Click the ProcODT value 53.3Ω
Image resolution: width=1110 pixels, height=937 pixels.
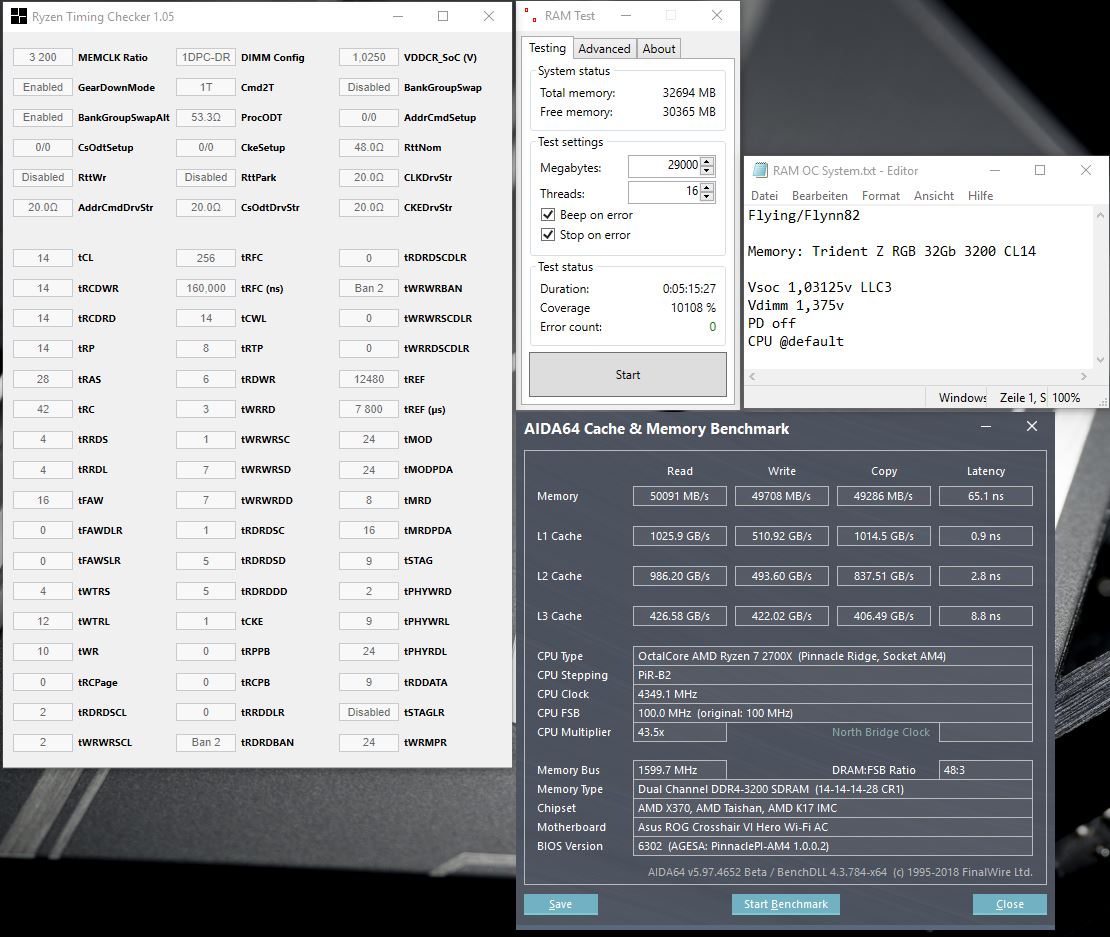pyautogui.click(x=206, y=117)
